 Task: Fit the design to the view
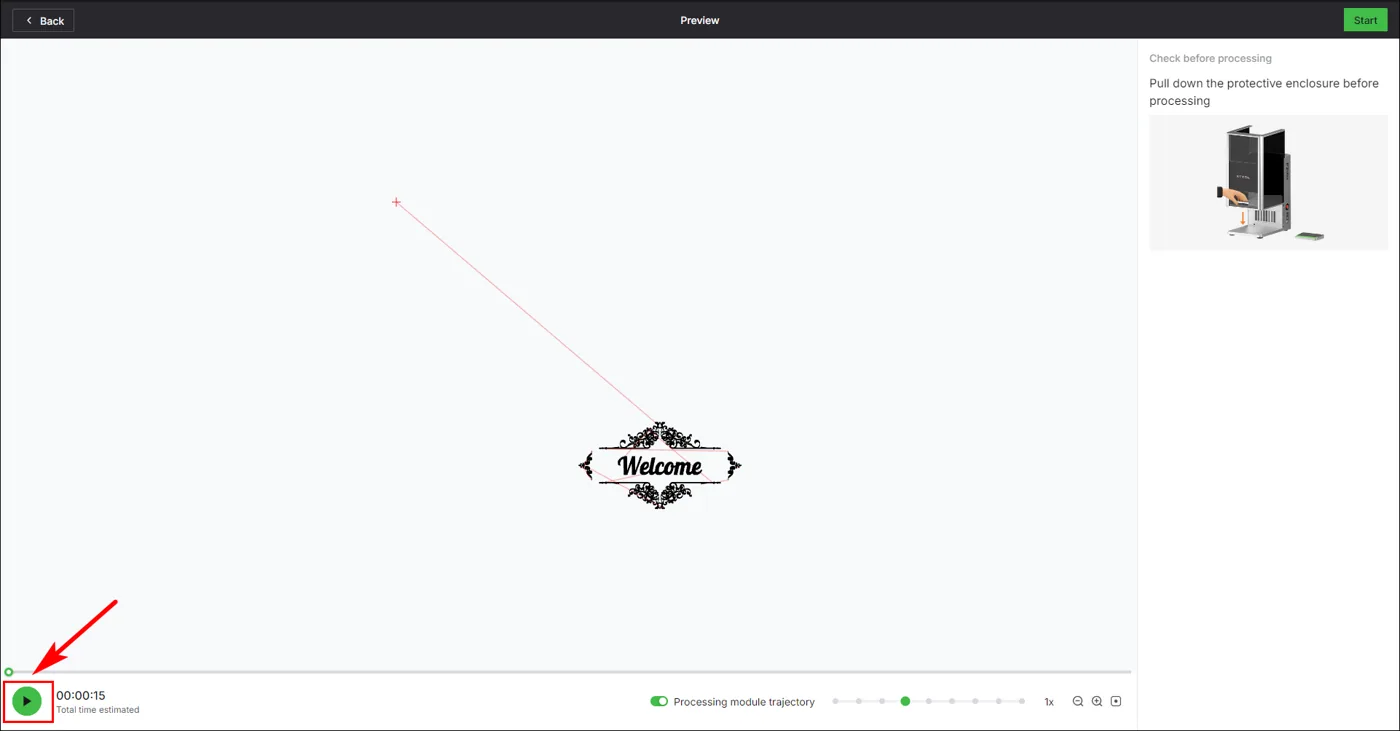tap(1116, 701)
